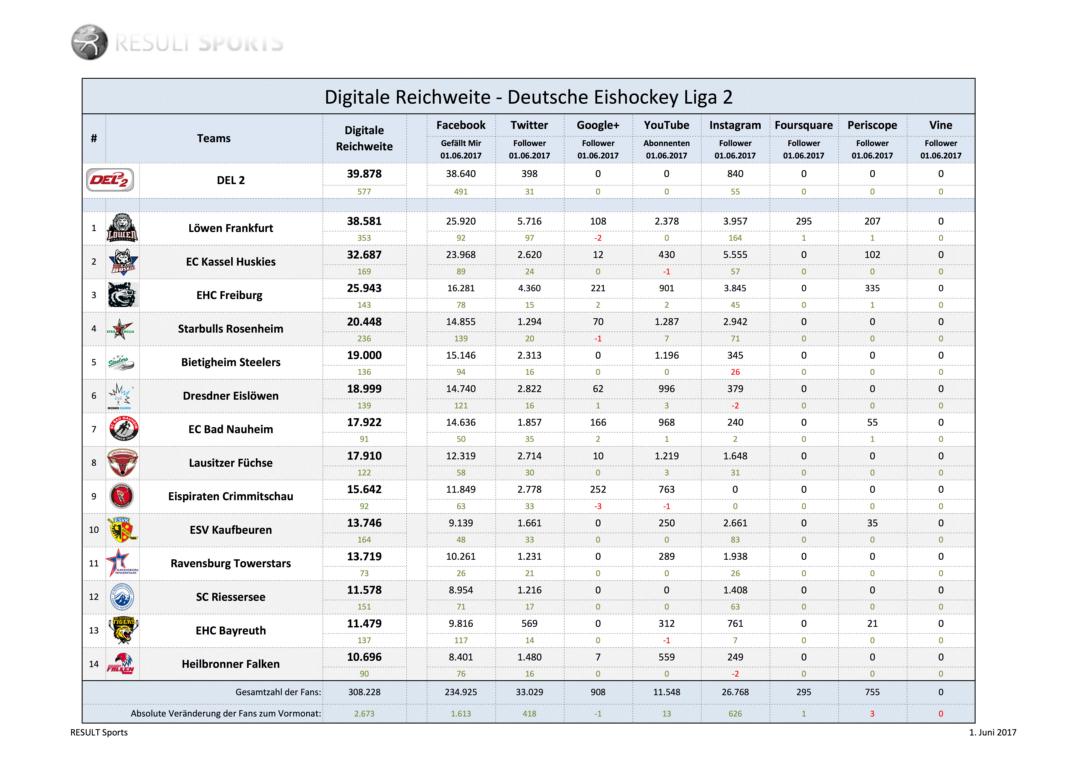Click the team name 'EC Kassel Huskies'

pos(231,261)
